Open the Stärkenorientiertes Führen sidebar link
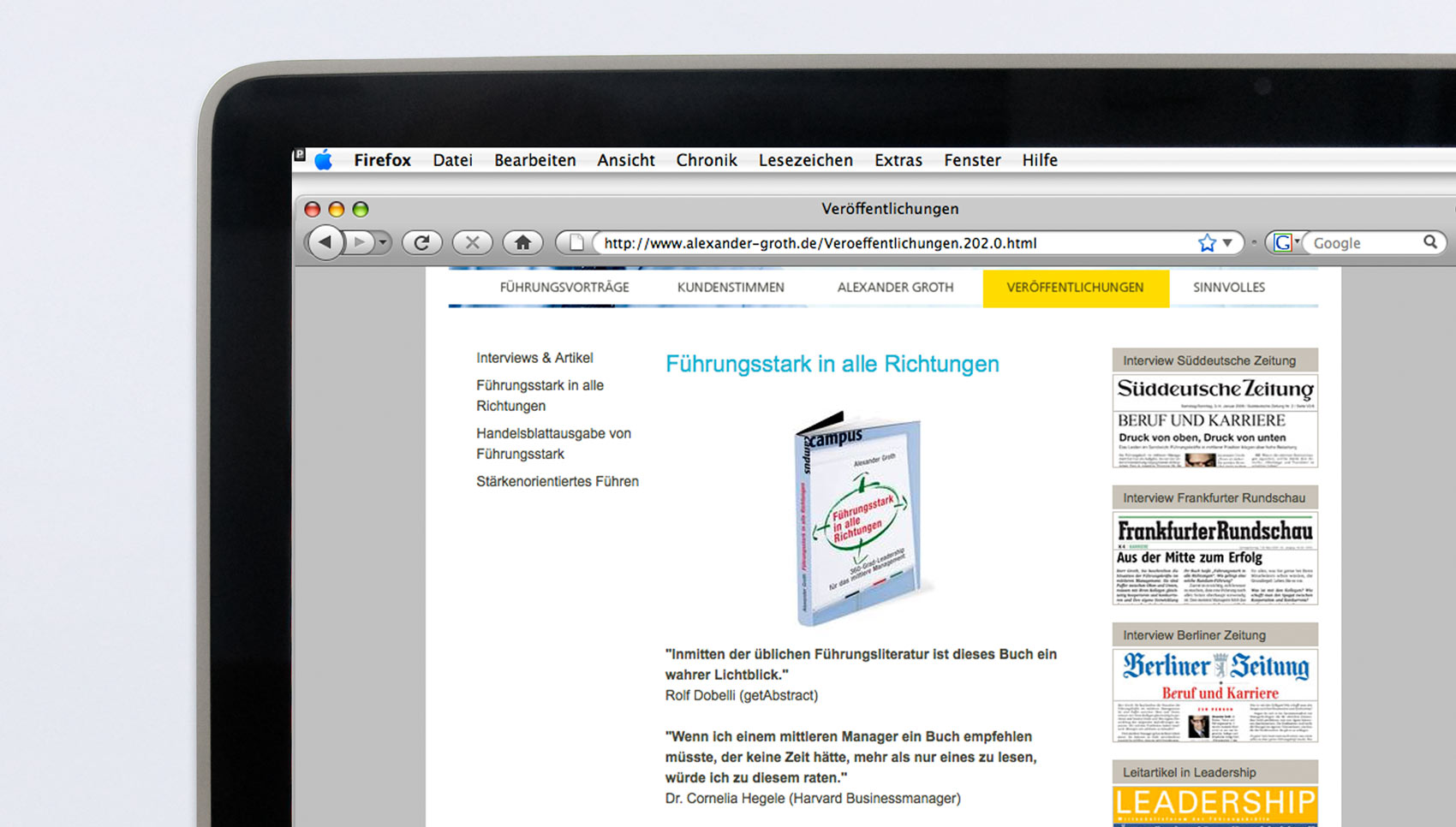1456x827 pixels. 557,481
